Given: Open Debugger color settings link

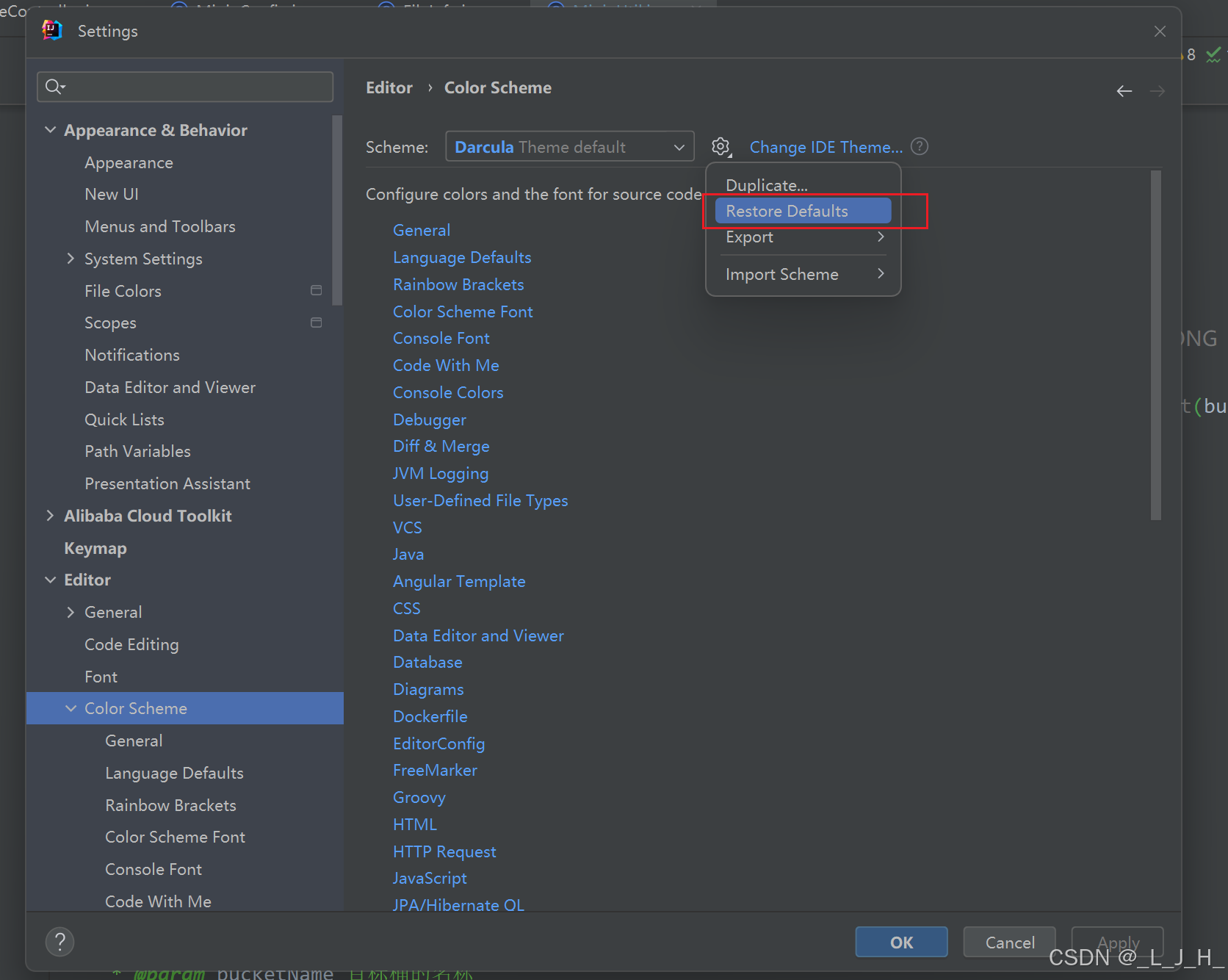Looking at the screenshot, I should (430, 419).
